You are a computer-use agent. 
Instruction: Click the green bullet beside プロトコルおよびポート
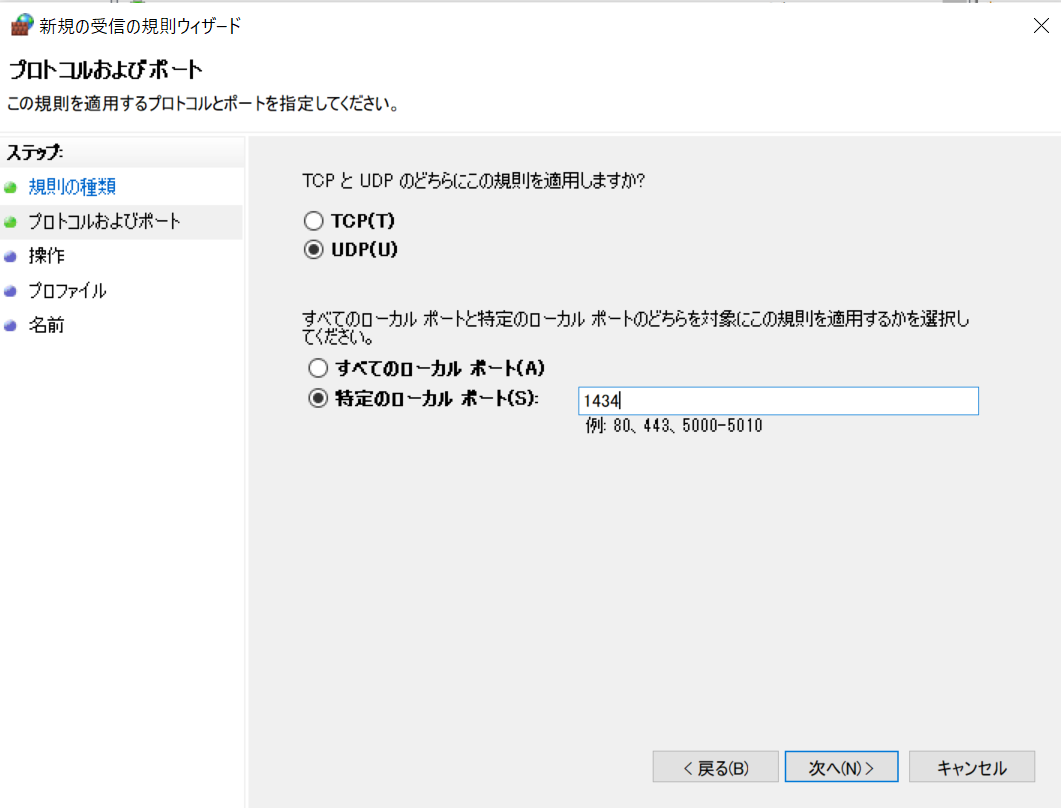[10, 222]
